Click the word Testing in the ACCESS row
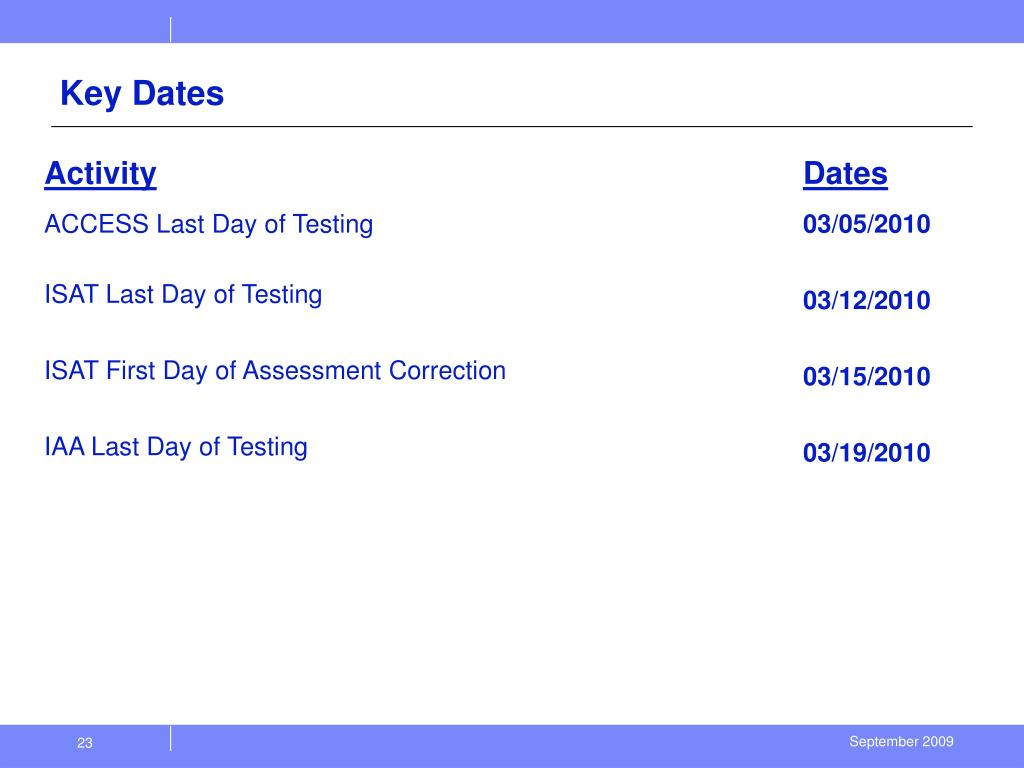 click(332, 225)
